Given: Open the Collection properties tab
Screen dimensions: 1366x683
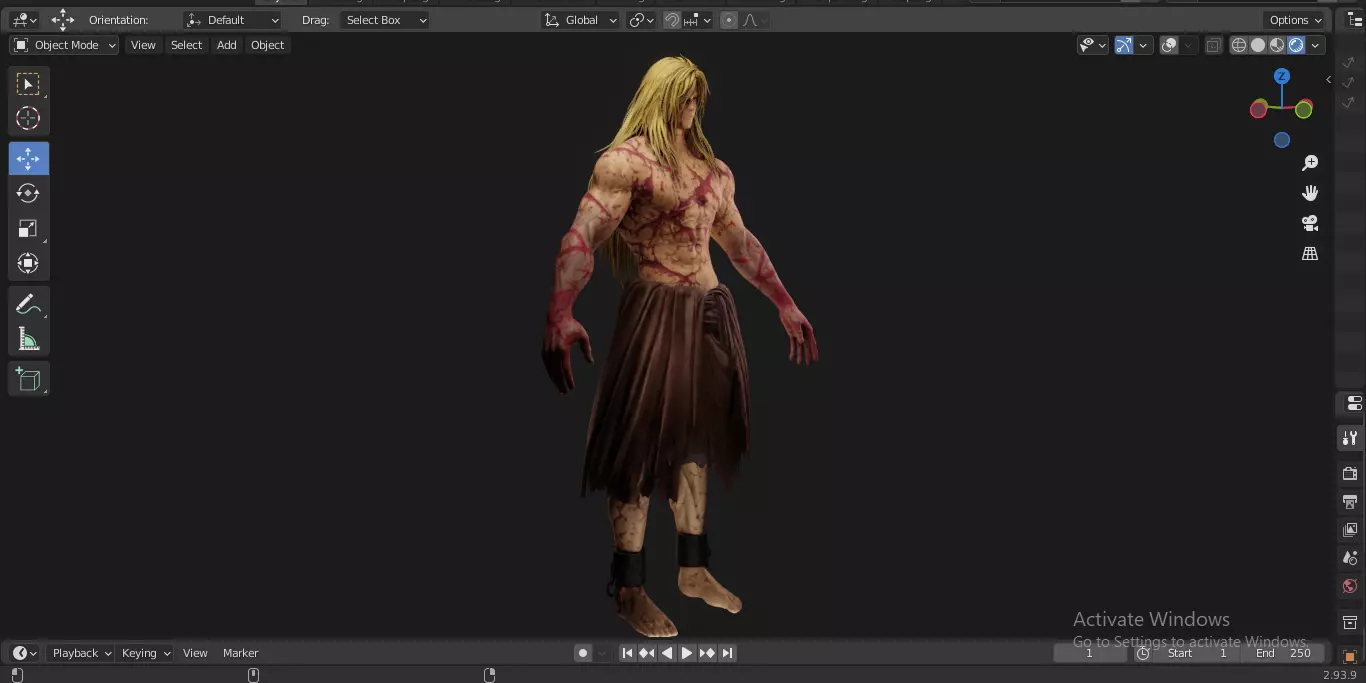Looking at the screenshot, I should click(1351, 623).
